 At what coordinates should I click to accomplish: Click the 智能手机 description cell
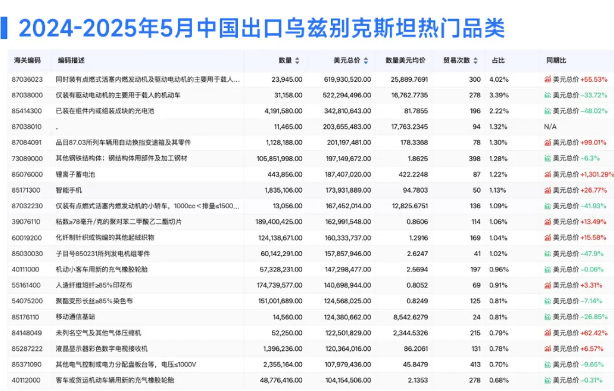(x=69, y=190)
